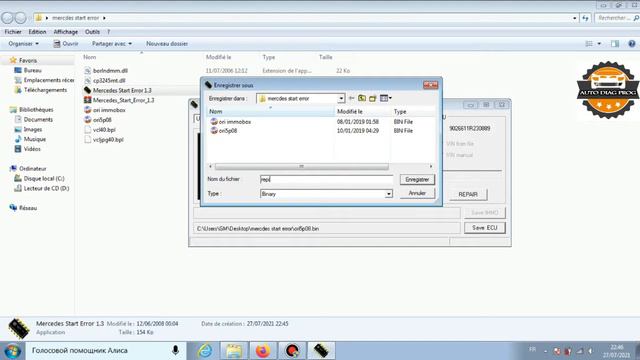640x360 pixels.
Task: Toggle the preview pane icon
Action: pyautogui.click(x=615, y=44)
